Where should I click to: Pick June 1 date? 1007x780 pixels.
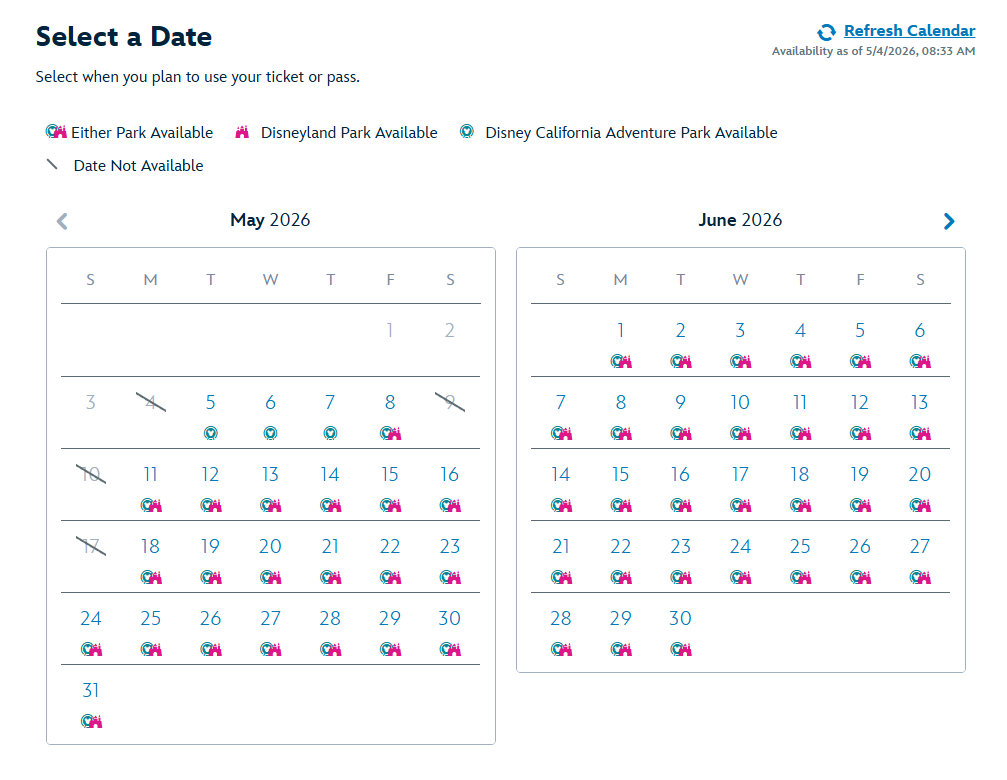tap(620, 331)
